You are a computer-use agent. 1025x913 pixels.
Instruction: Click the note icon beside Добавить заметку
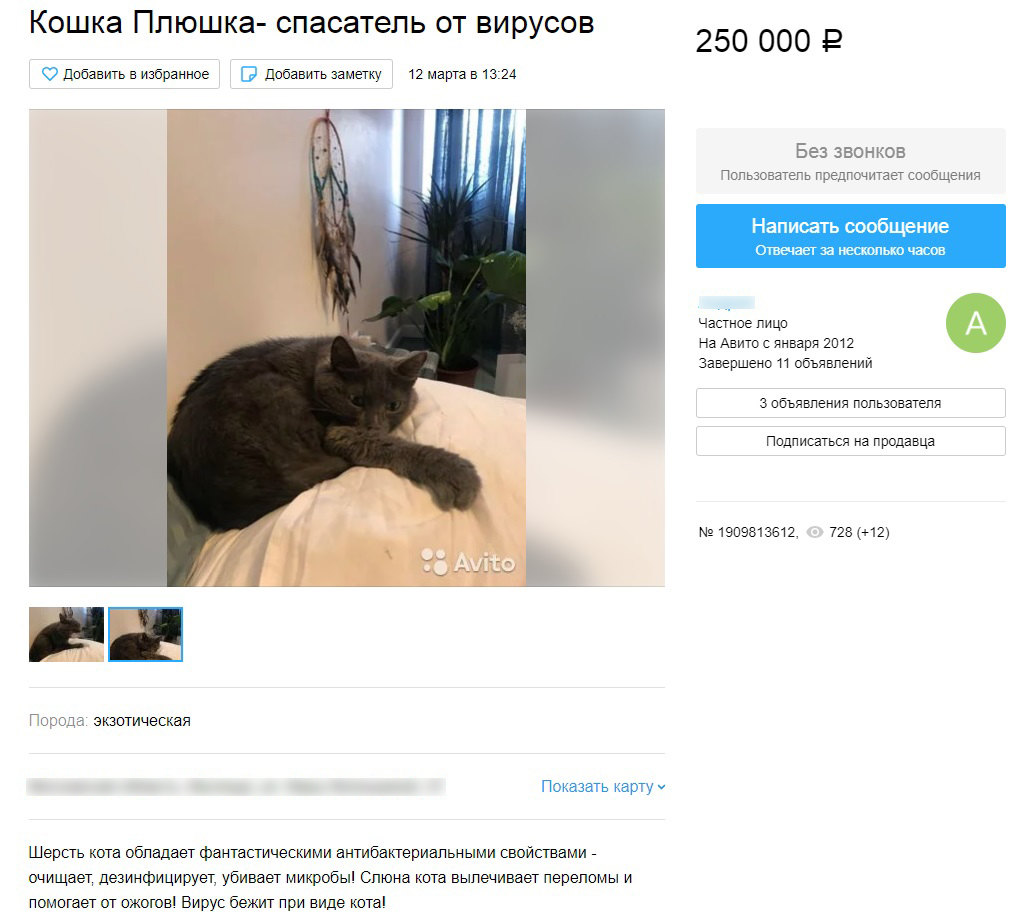click(249, 74)
